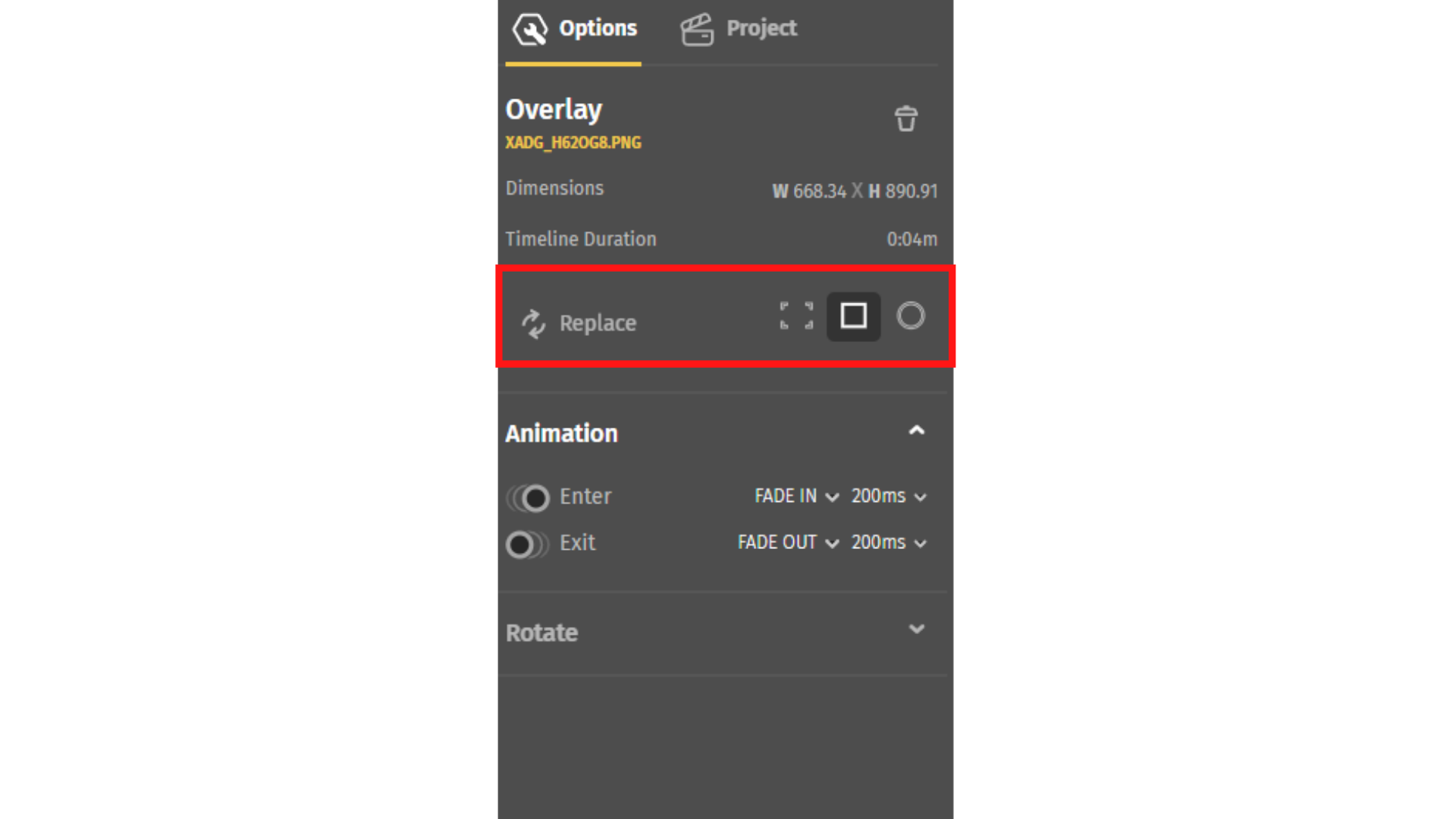1456x819 pixels.
Task: Expand the Rotate section chevron
Action: (917, 629)
